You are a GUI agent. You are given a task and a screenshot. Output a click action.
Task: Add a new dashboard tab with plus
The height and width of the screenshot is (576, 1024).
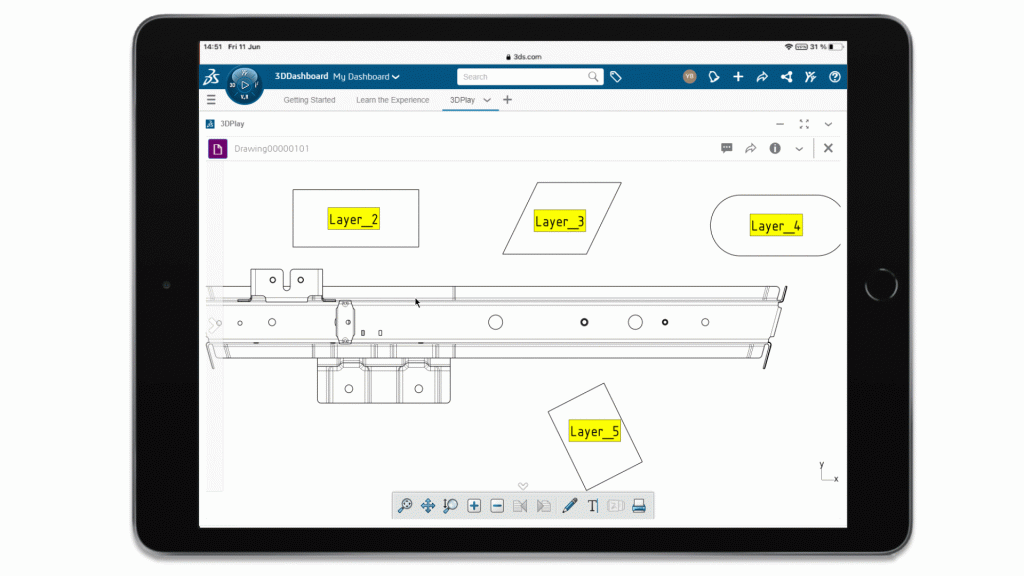pyautogui.click(x=507, y=100)
